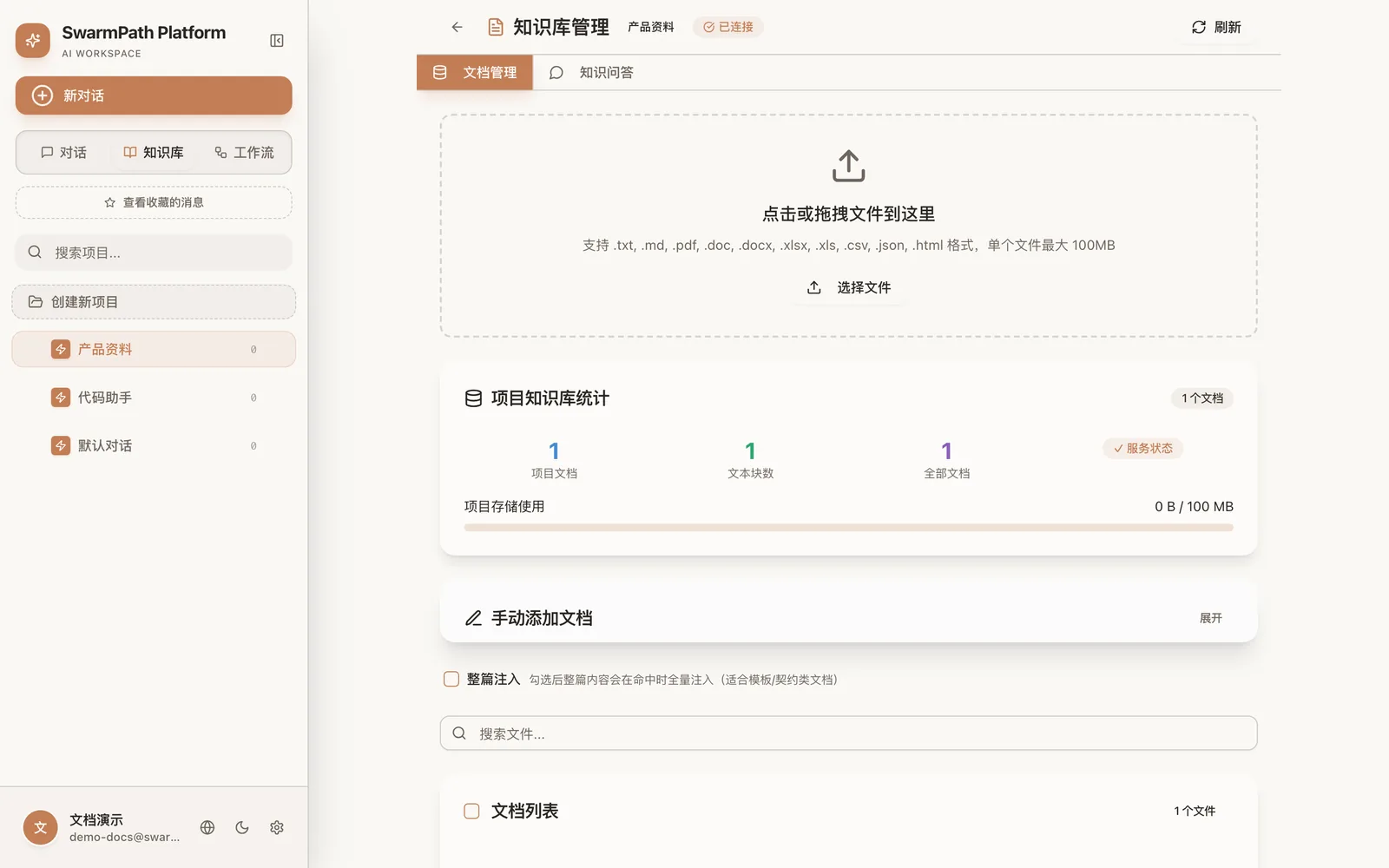Select the 产品资料 project

click(154, 349)
